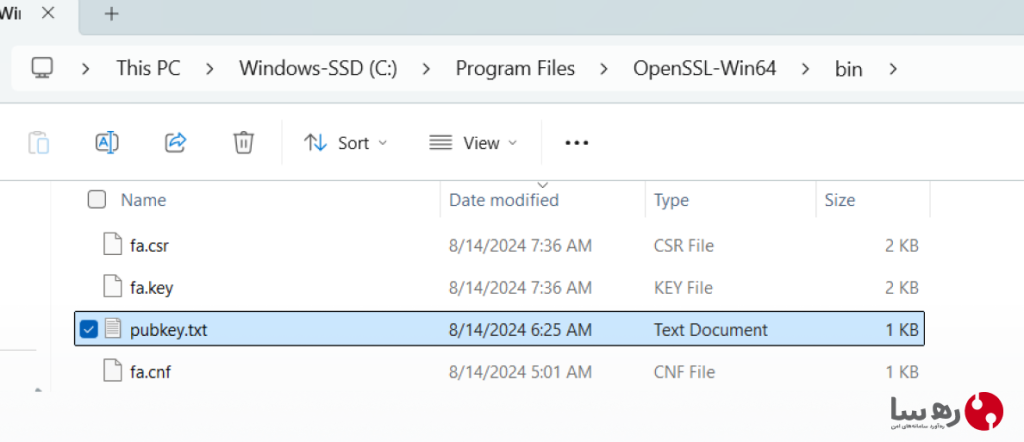Image resolution: width=1024 pixels, height=442 pixels.
Task: Sort by the Size column header
Action: 840,199
